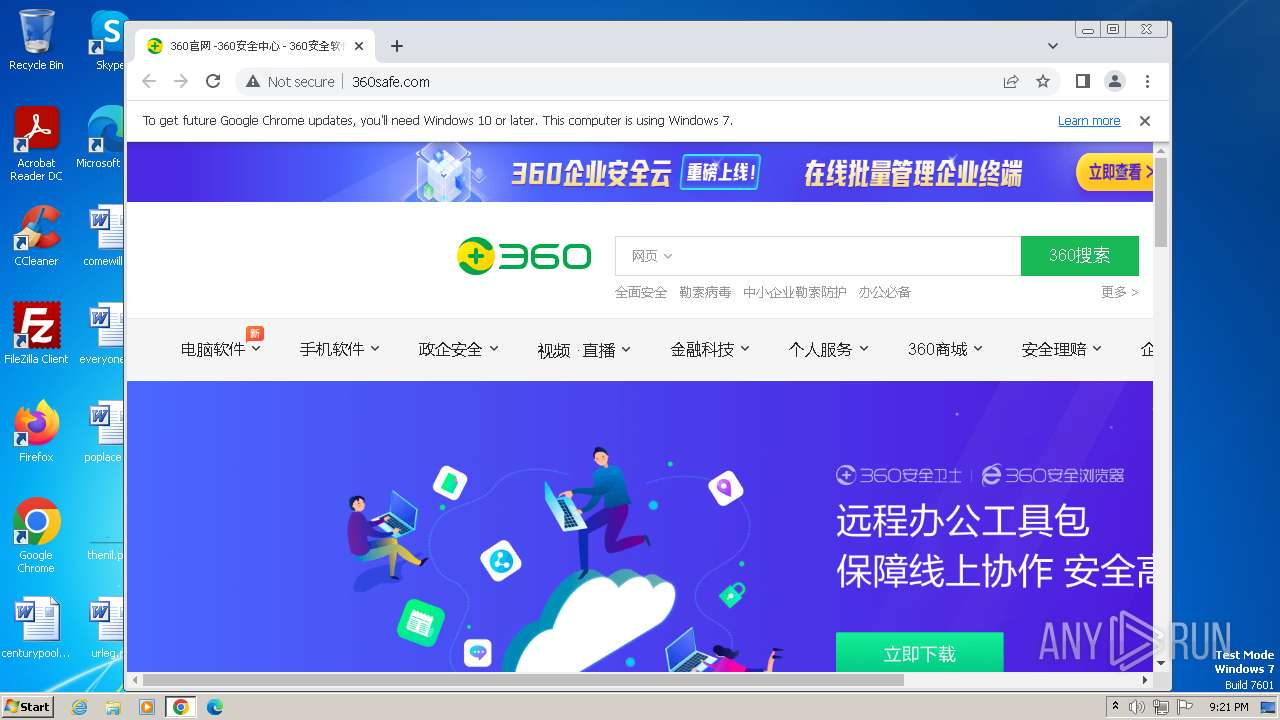This screenshot has height=720, width=1280.
Task: Click the Chrome taskbar icon
Action: (180, 707)
